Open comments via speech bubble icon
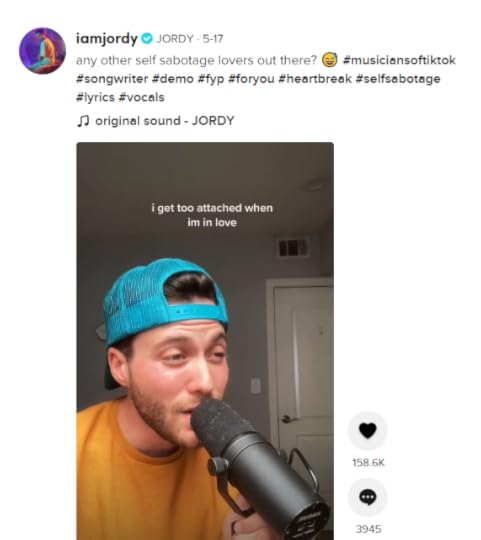Screen dimensions: 481x540 (367, 497)
